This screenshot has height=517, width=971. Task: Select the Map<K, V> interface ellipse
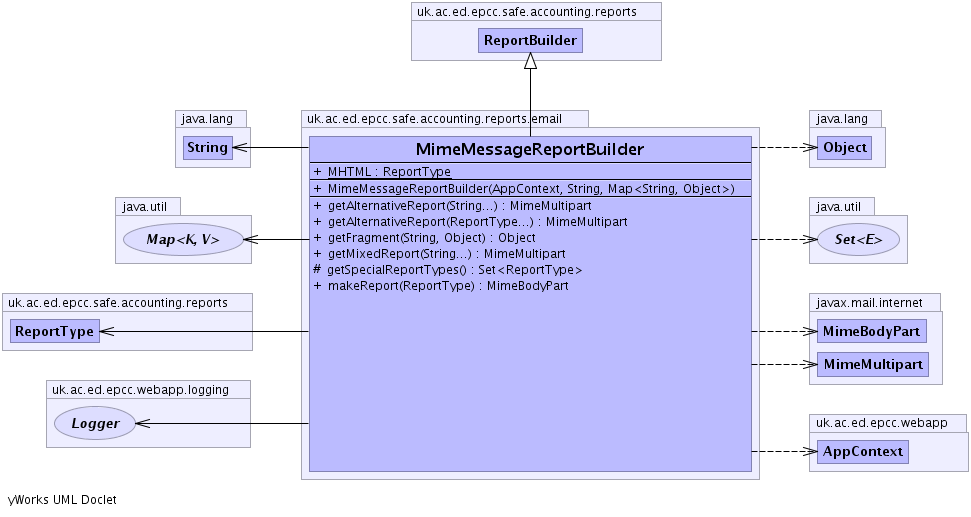tap(183, 240)
